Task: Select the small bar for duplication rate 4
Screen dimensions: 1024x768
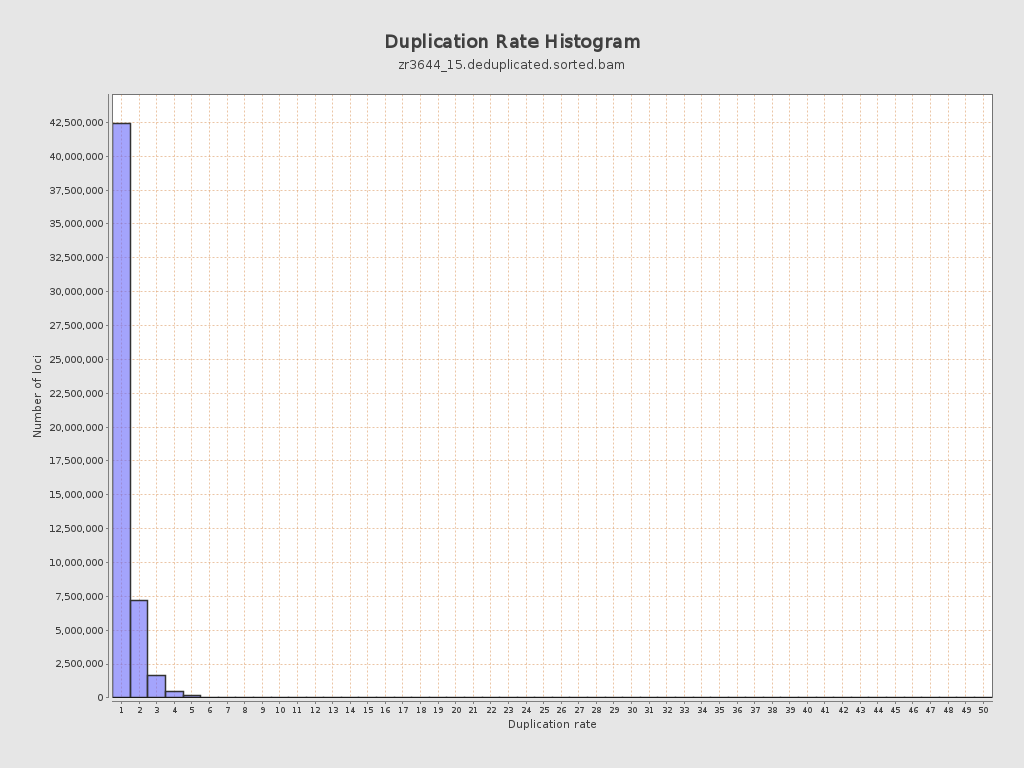Action: coord(174,694)
